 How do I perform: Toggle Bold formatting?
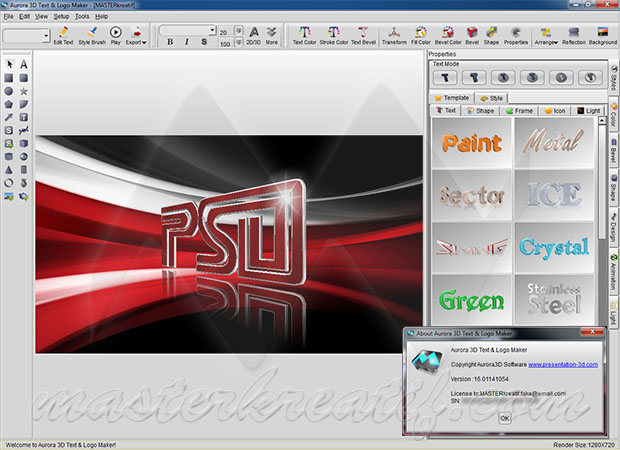coord(170,42)
